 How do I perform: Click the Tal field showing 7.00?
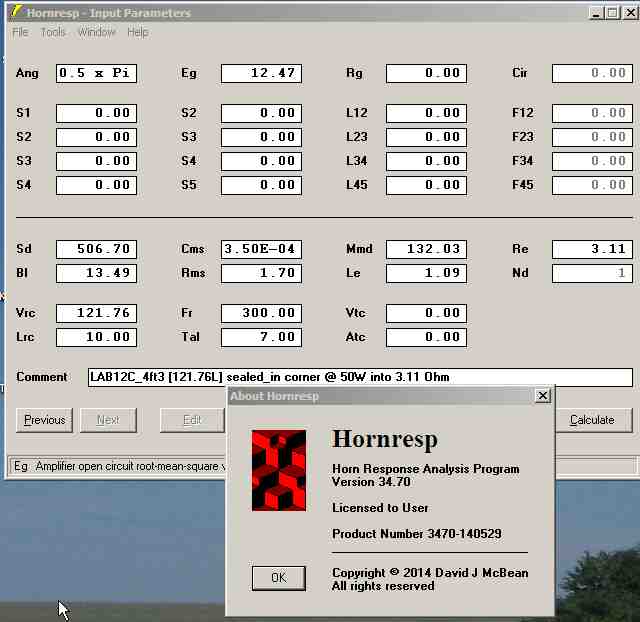click(261, 338)
